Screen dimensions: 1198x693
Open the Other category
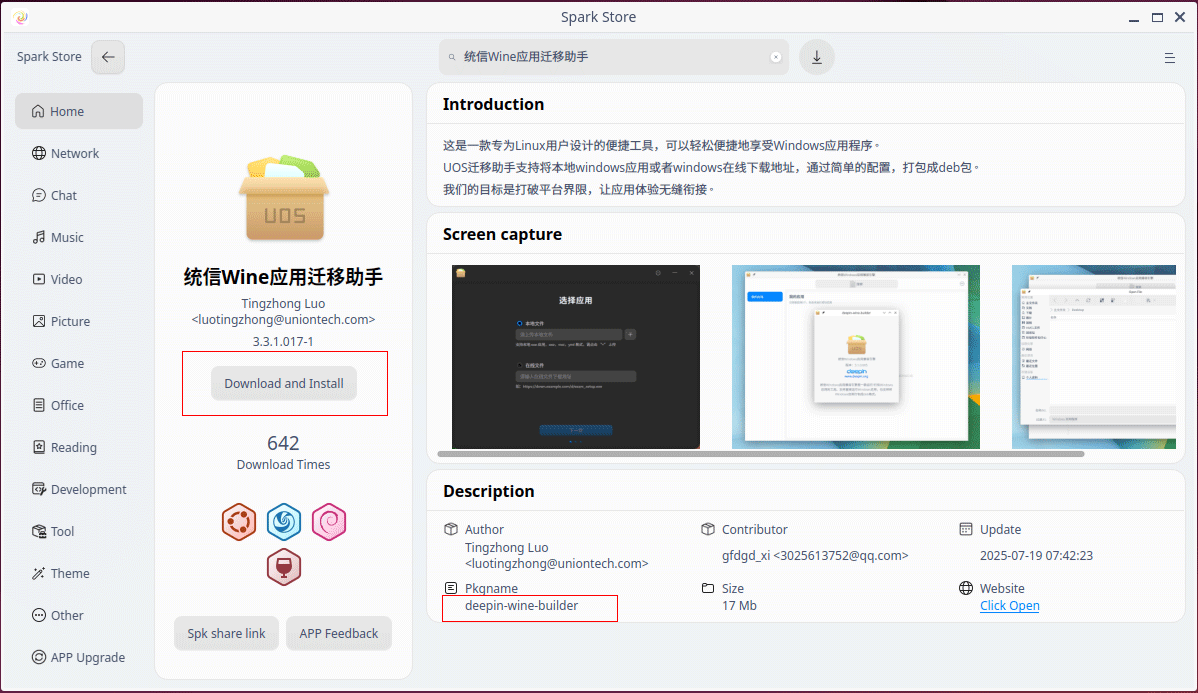(x=79, y=616)
